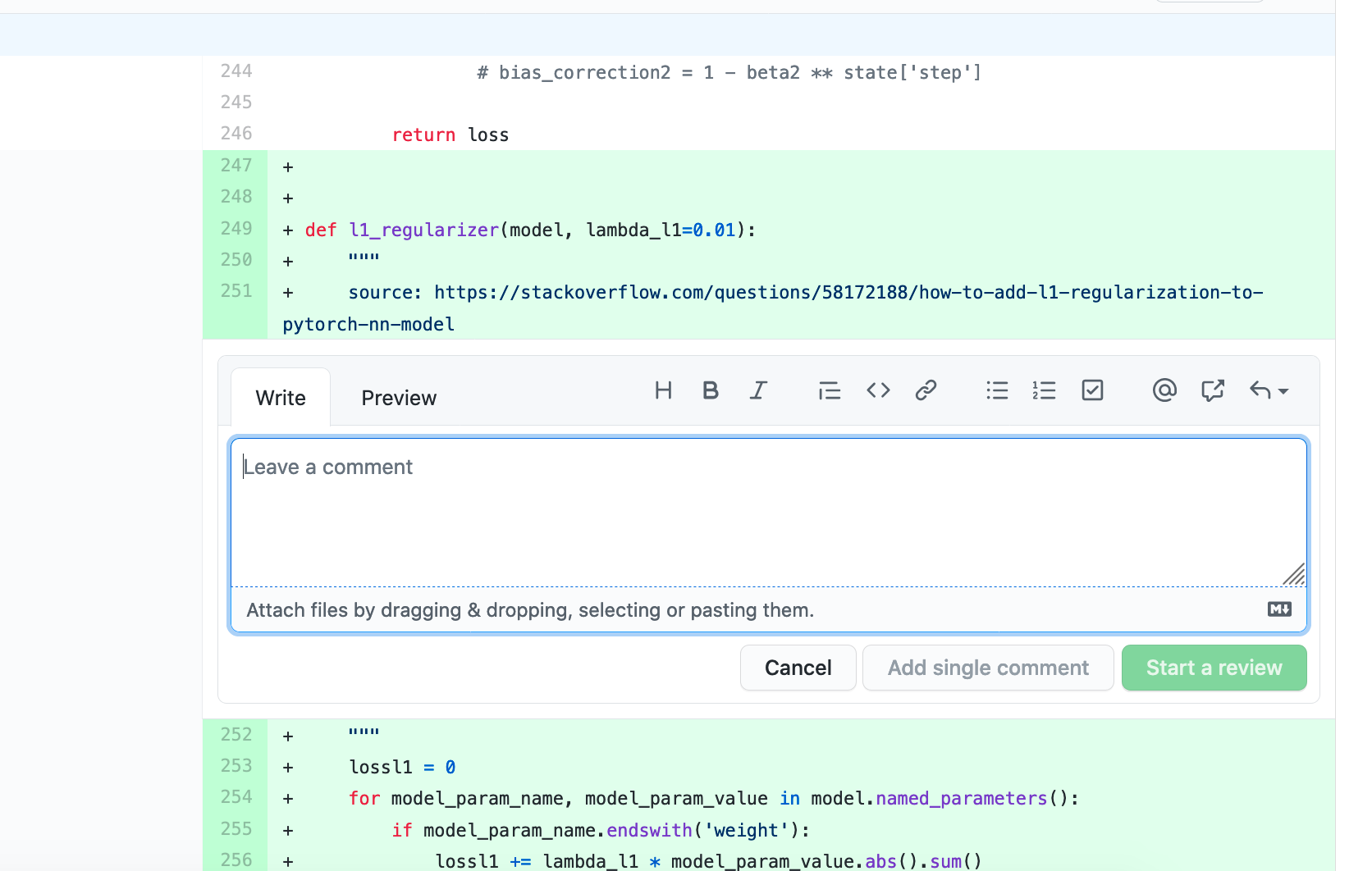
Task: Toggle italic text formatting
Action: coord(758,390)
